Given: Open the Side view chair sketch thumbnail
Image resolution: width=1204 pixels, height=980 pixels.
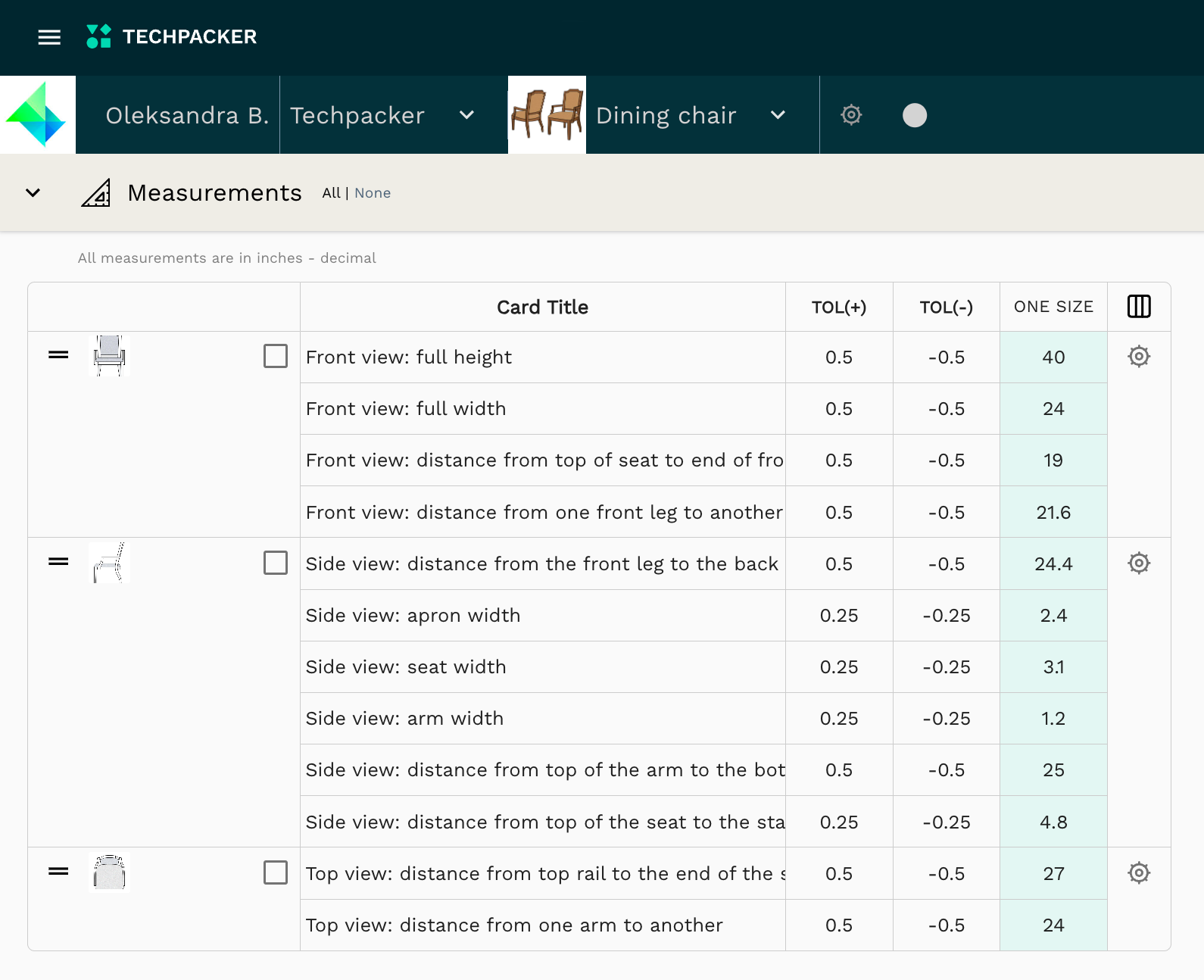Looking at the screenshot, I should tap(109, 563).
